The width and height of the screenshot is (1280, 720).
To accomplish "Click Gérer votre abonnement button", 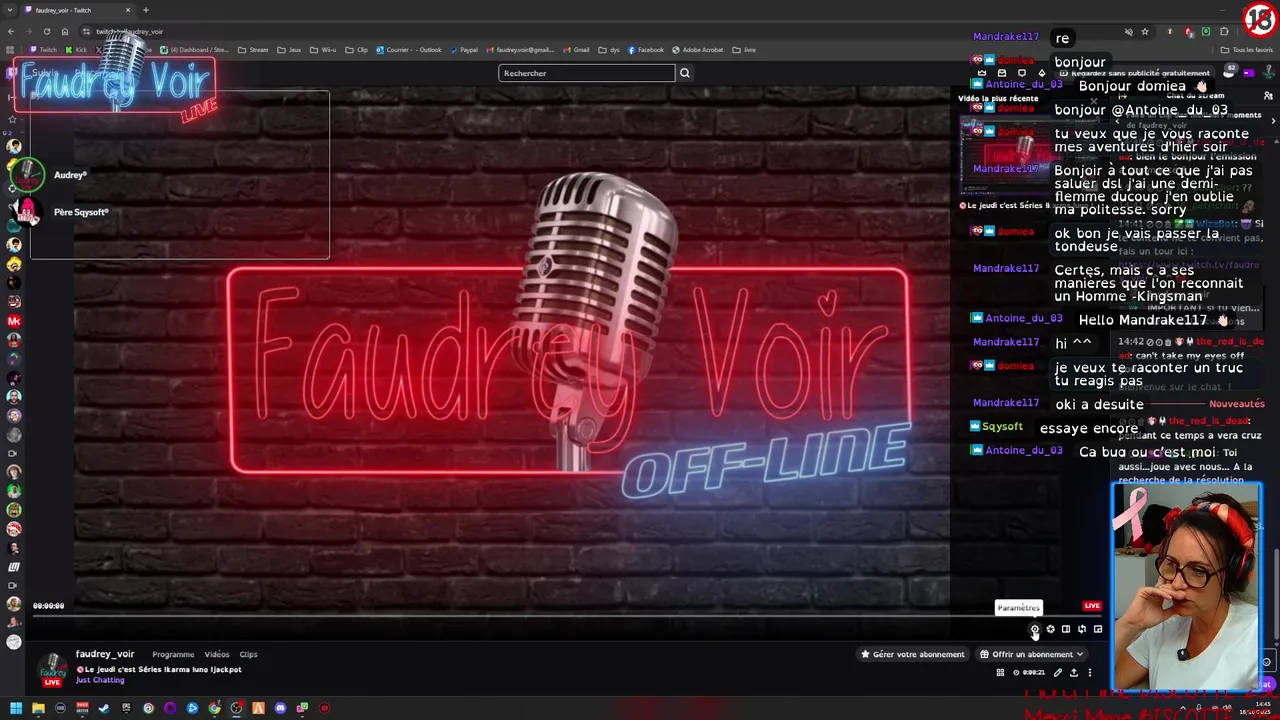I will click(913, 654).
